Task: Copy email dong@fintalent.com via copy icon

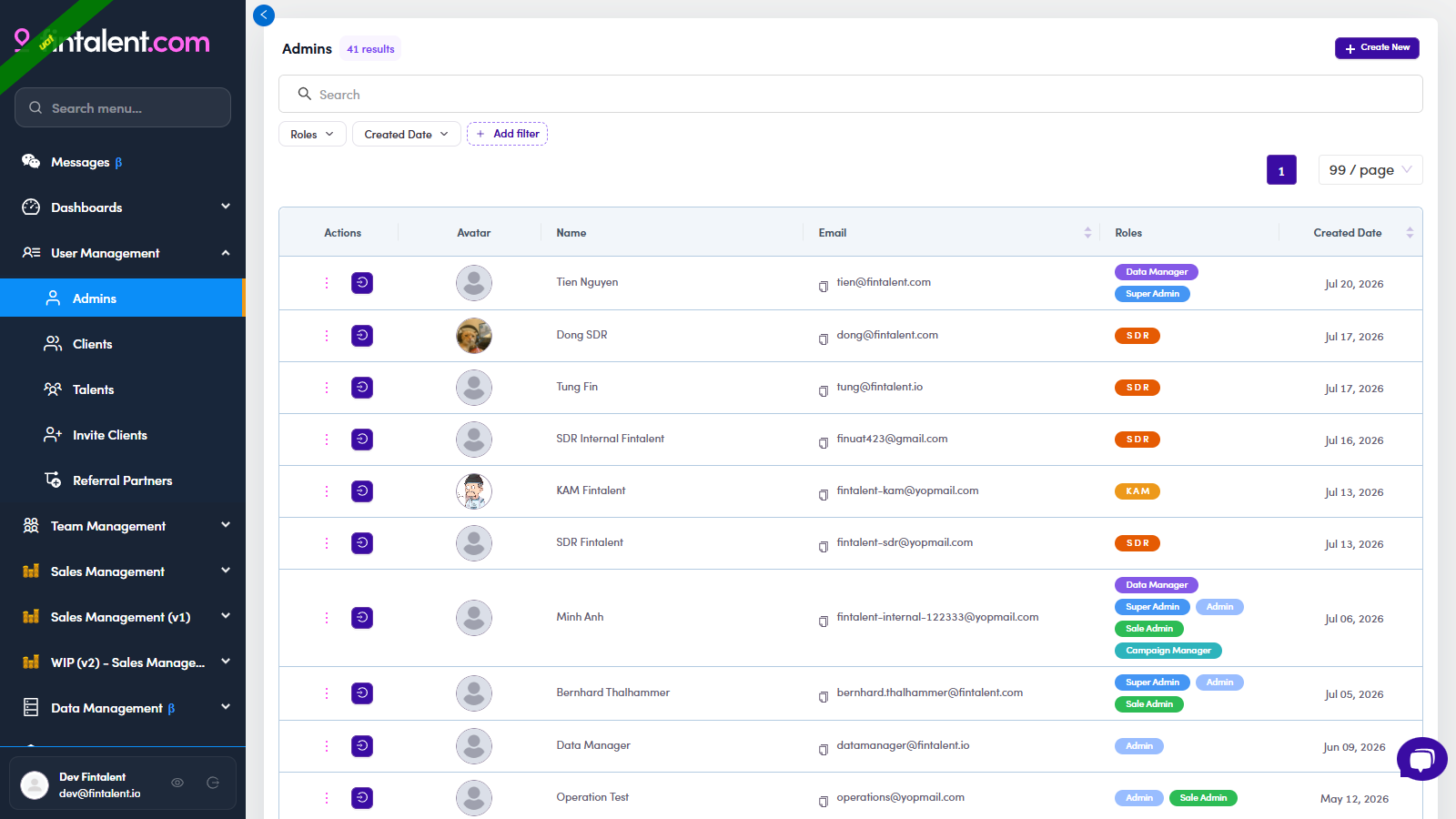Action: click(824, 339)
